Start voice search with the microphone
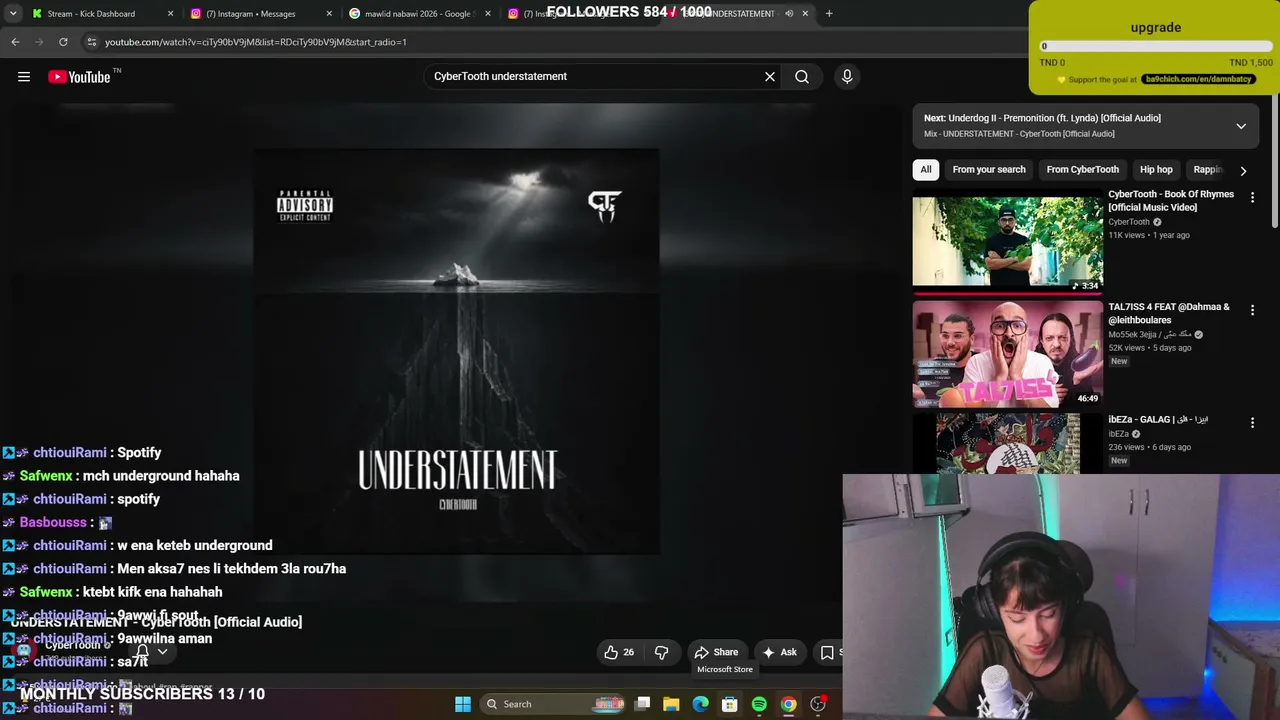Screen dimensions: 1280x720 coord(847,77)
